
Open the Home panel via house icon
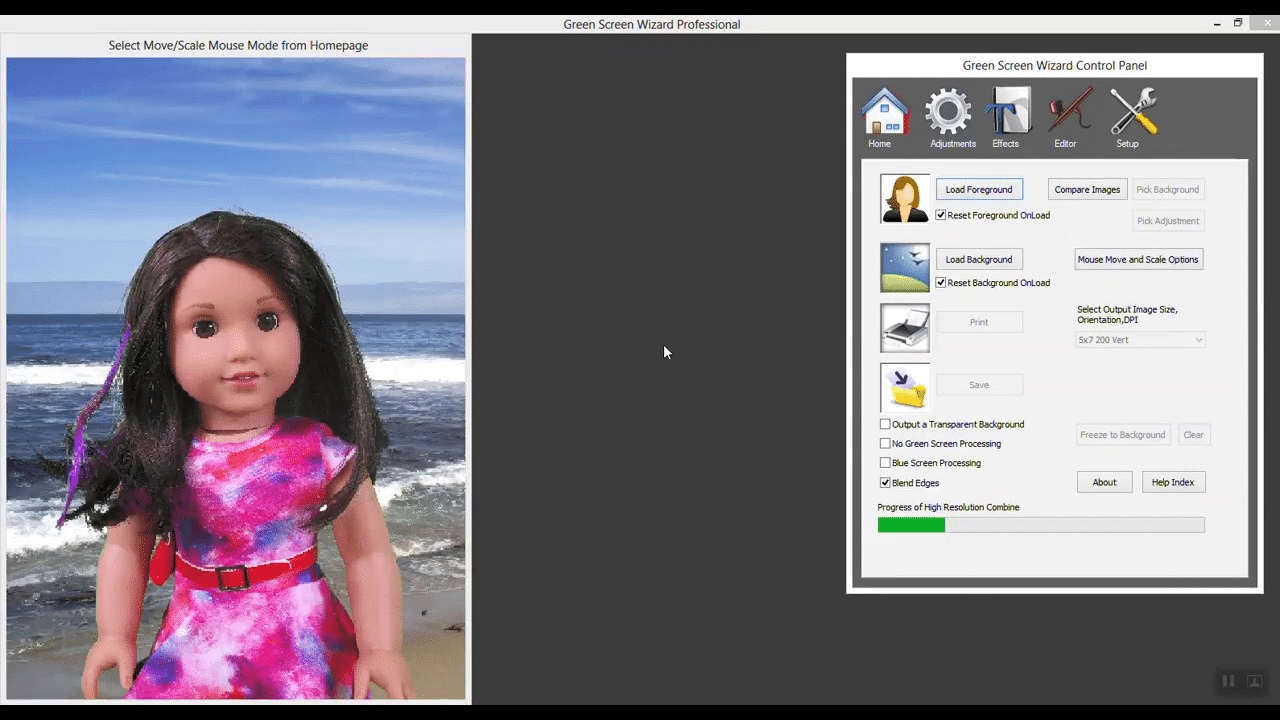(884, 110)
